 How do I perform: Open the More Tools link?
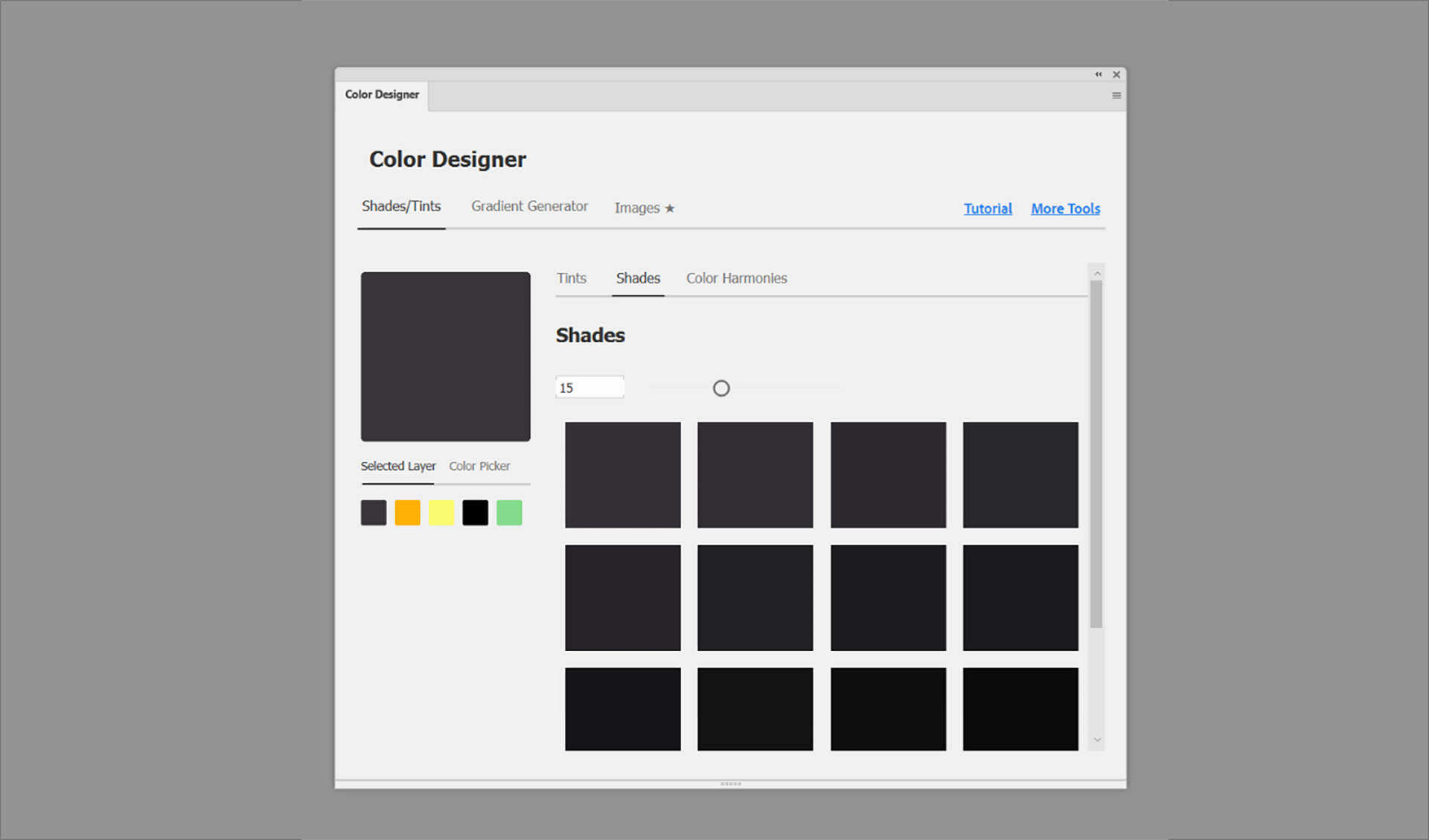click(1065, 208)
